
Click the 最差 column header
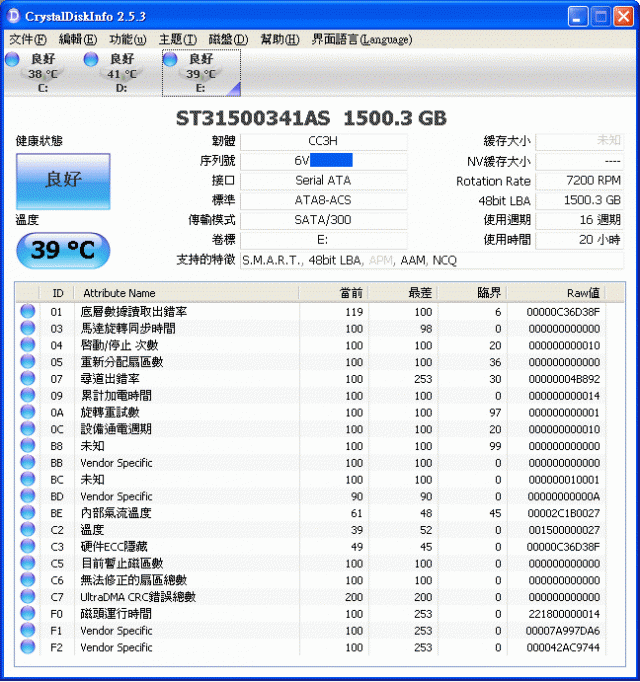(403, 293)
